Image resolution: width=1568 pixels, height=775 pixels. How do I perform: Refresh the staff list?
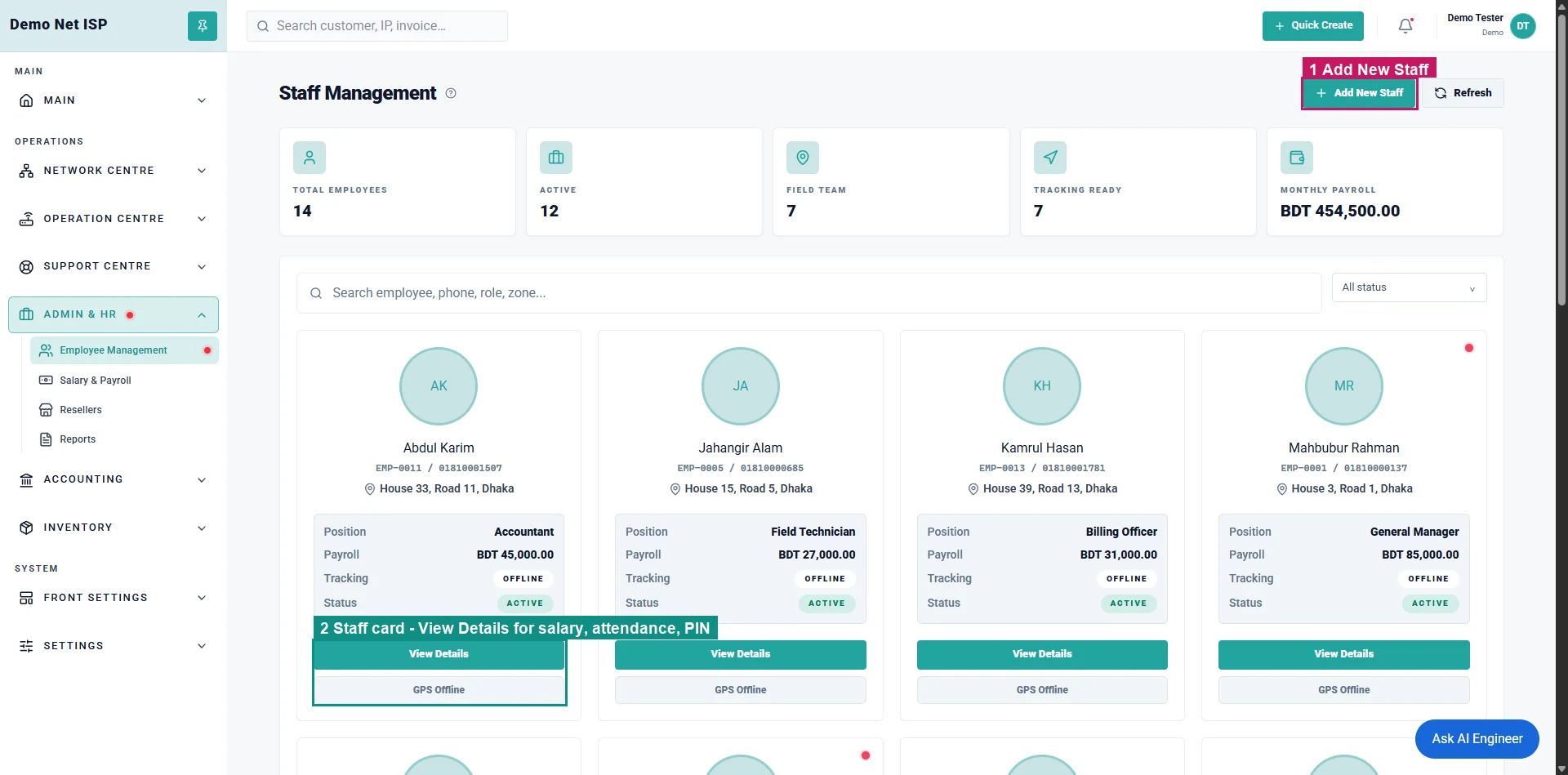(x=1463, y=93)
